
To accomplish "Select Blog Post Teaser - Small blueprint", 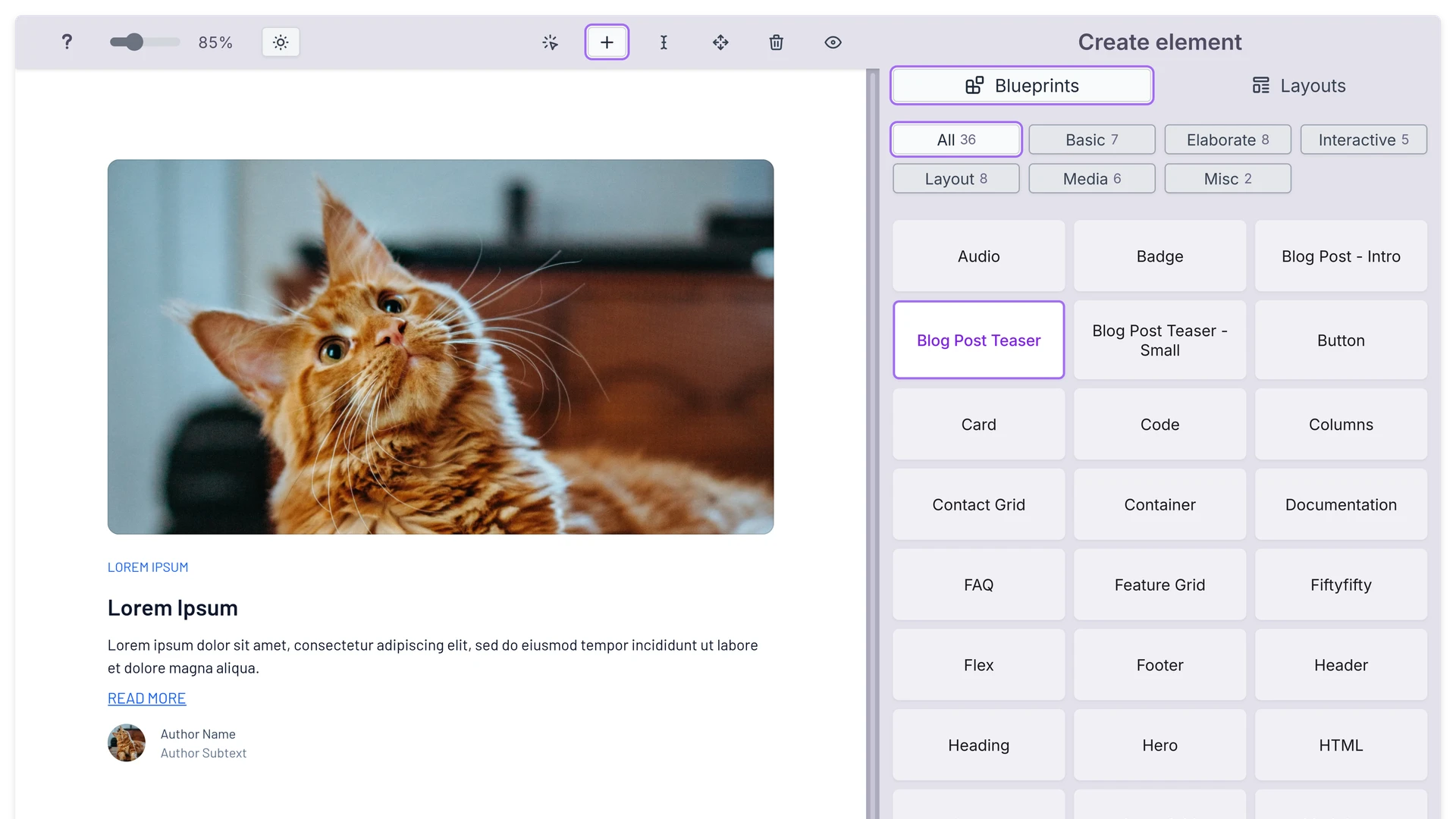I will (x=1160, y=340).
